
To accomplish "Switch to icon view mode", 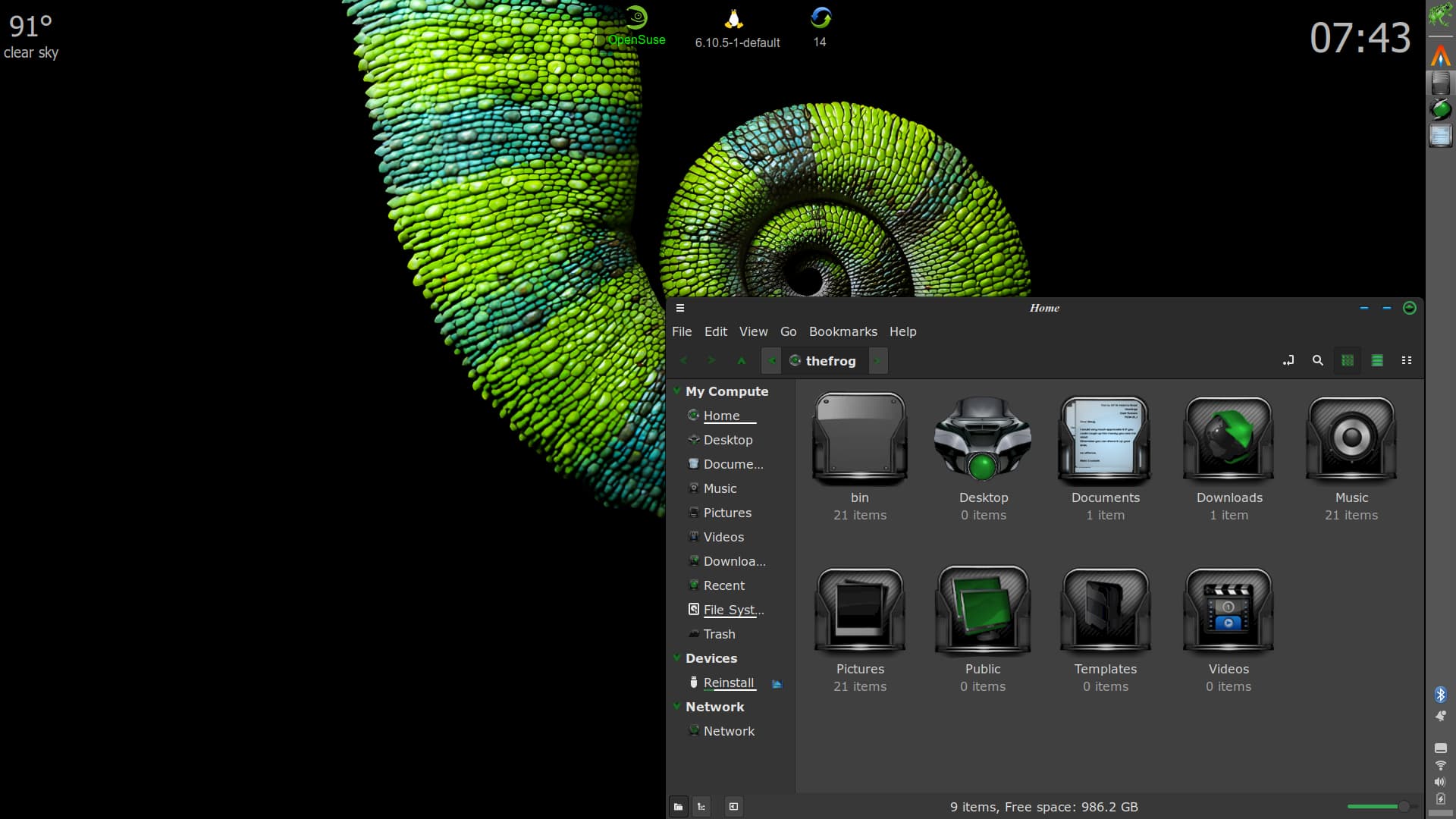I will pos(1348,361).
